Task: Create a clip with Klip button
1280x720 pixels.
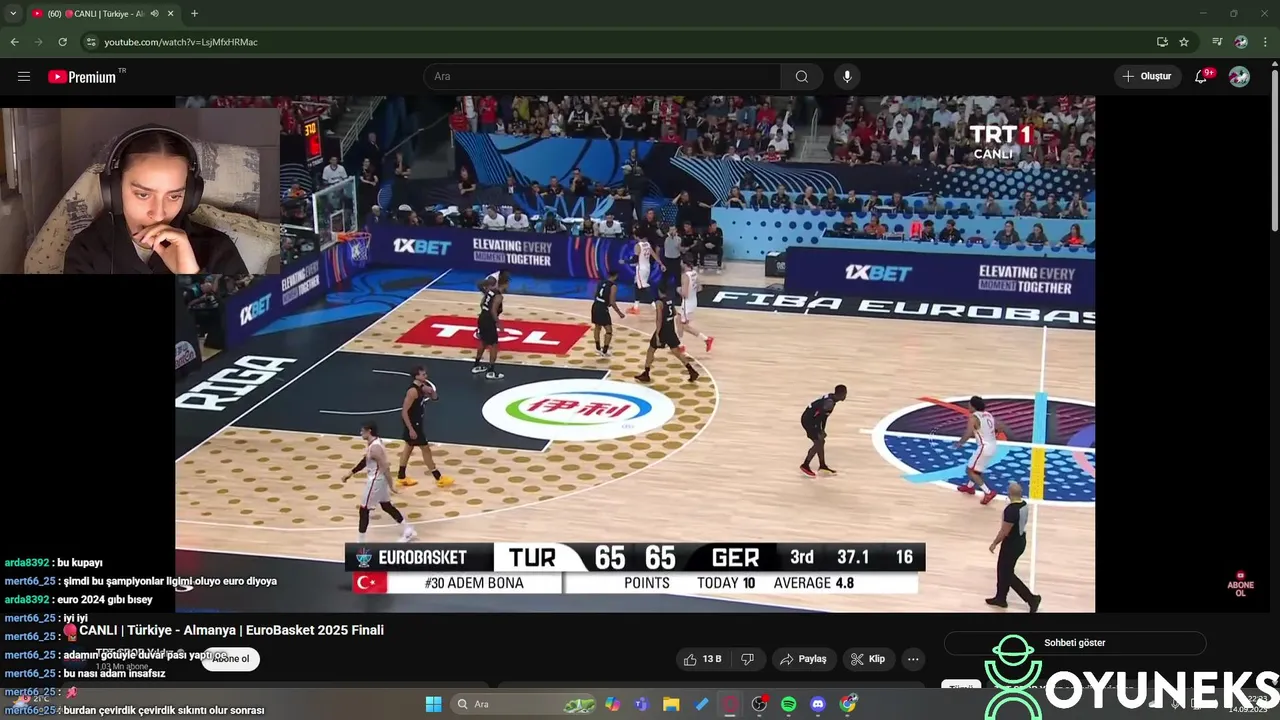Action: pos(867,659)
